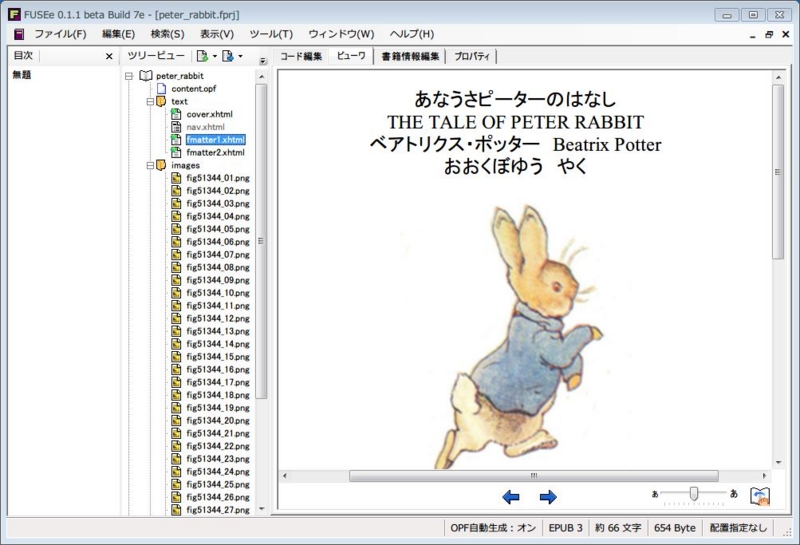The height and width of the screenshot is (545, 800).
Task: Collapse the images folder node
Action: (x=151, y=165)
